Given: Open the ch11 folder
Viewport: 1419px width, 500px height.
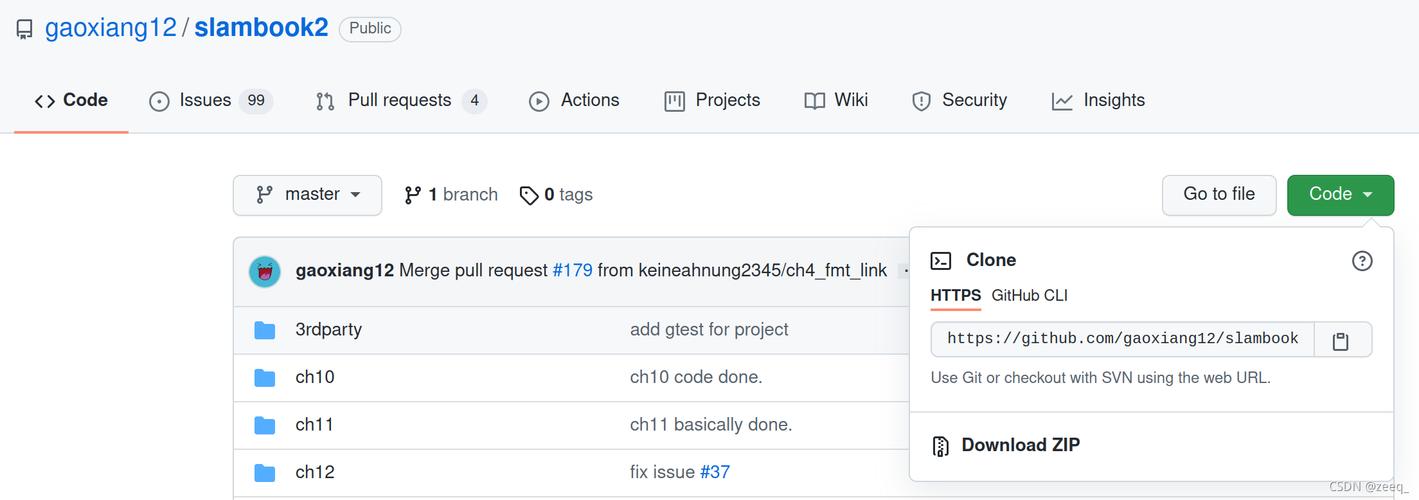Looking at the screenshot, I should pos(315,425).
